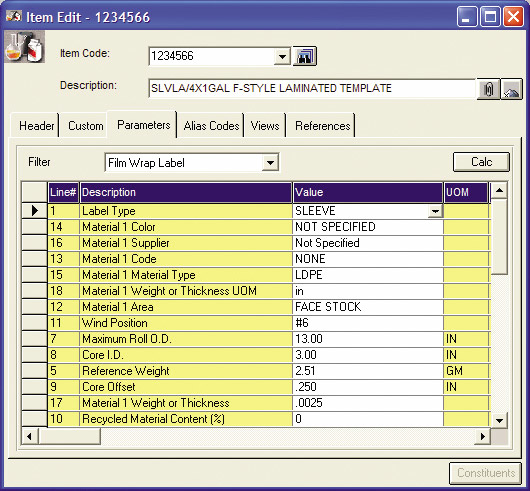Click the Calc button

click(x=481, y=162)
